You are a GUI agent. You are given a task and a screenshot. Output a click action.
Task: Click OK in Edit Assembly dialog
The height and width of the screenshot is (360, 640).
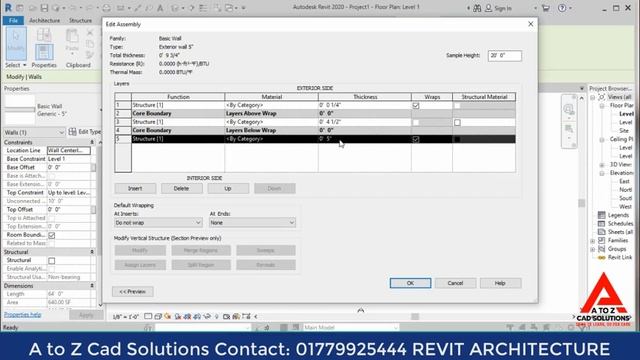[x=410, y=283]
